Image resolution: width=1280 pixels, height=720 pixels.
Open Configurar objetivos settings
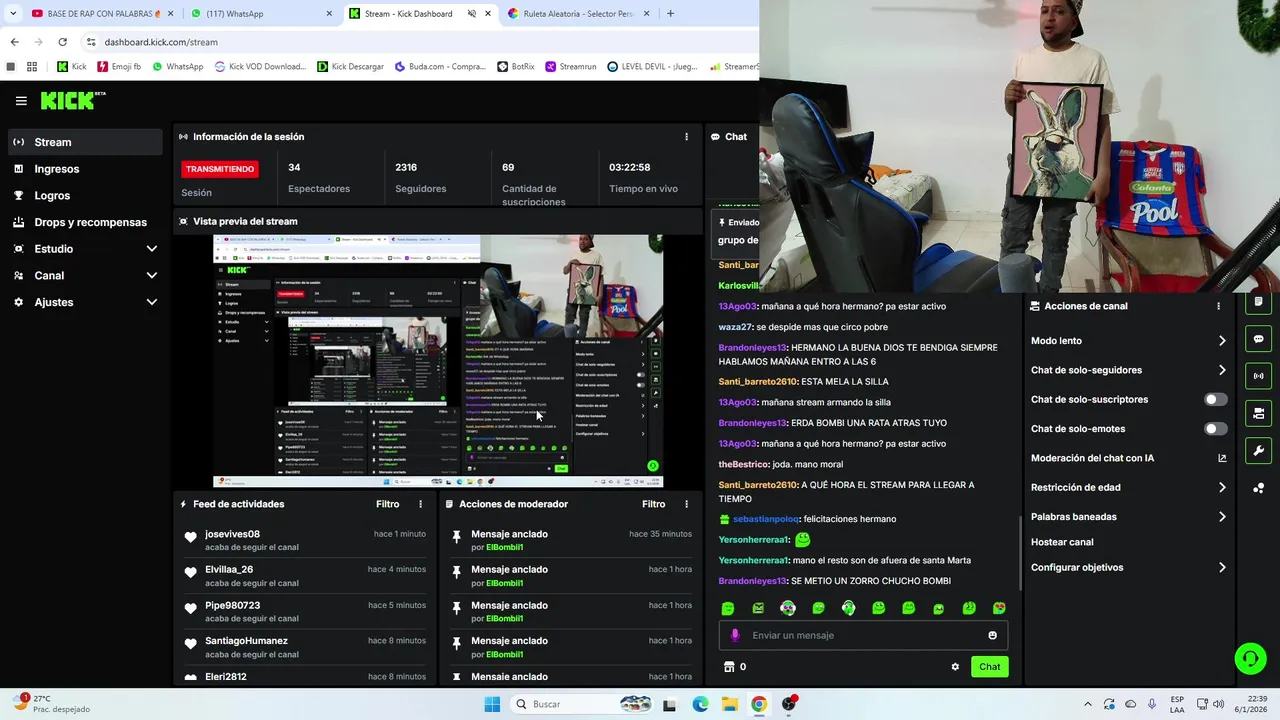(1128, 568)
